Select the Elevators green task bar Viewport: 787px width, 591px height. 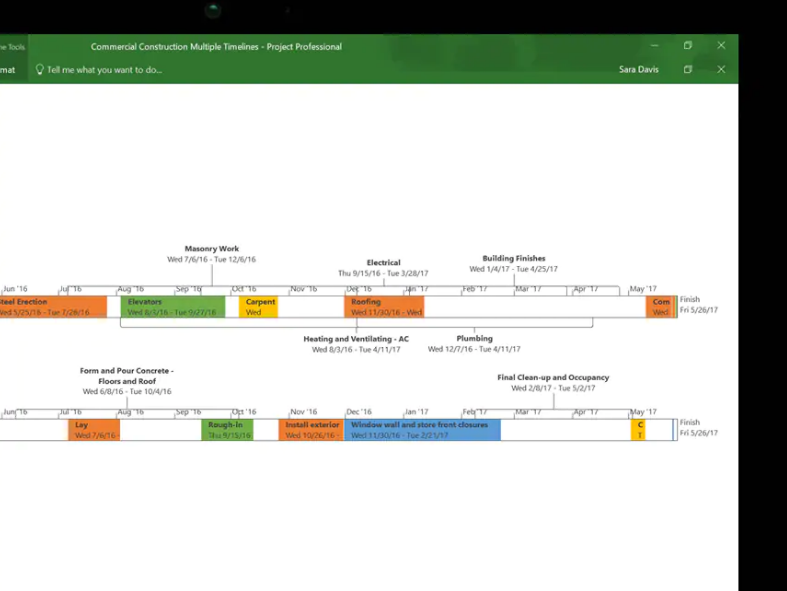pyautogui.click(x=173, y=307)
